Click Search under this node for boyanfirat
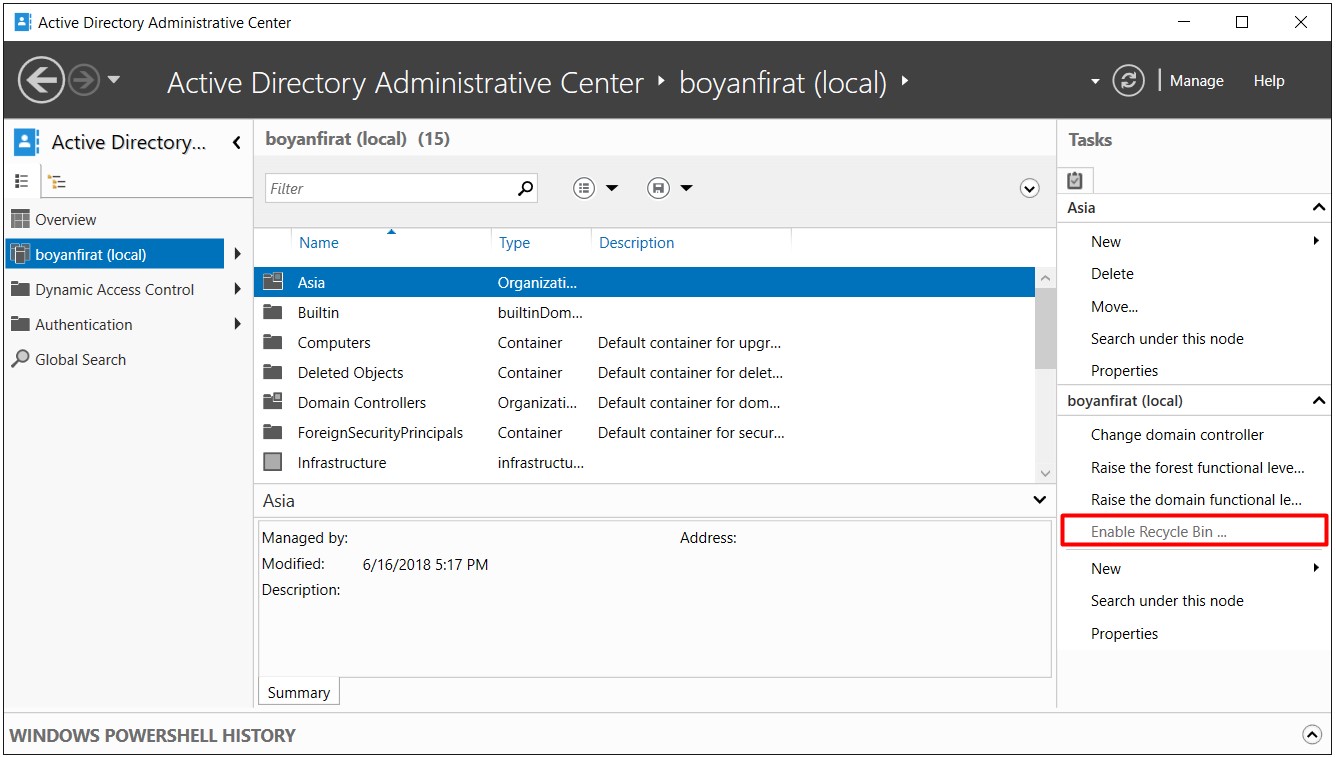The width and height of the screenshot is (1336, 757). click(1167, 601)
